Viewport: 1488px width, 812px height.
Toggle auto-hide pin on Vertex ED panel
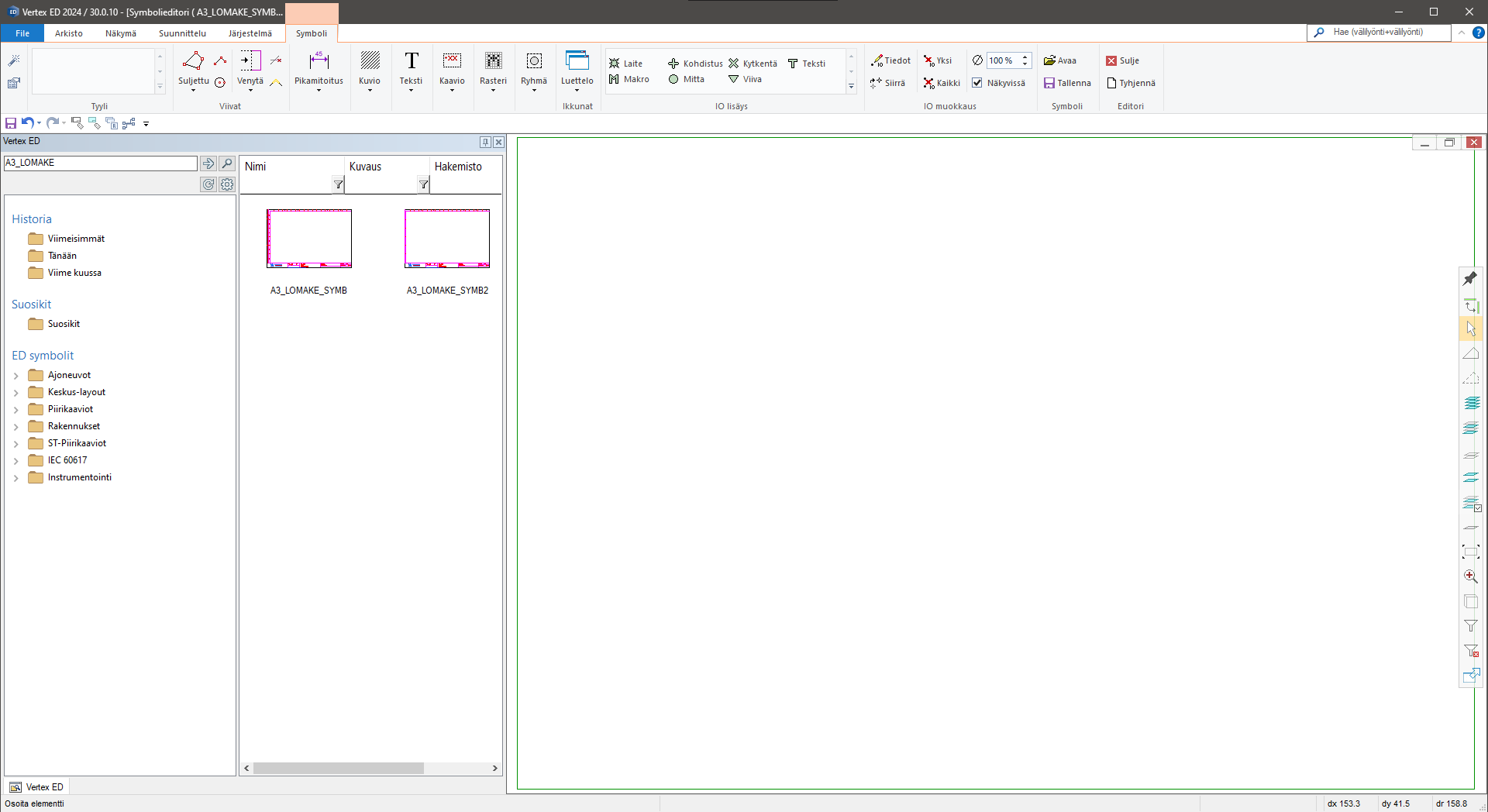(x=485, y=142)
